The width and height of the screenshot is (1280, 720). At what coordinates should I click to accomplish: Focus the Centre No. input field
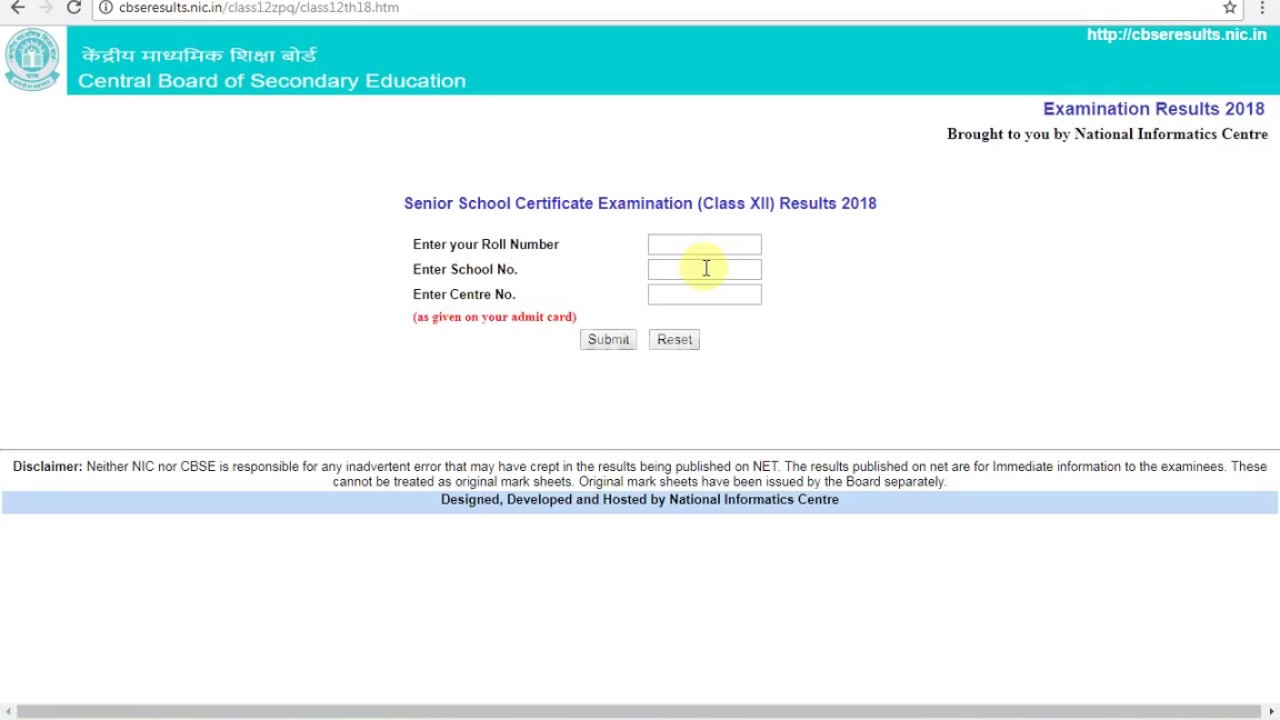[x=704, y=294]
